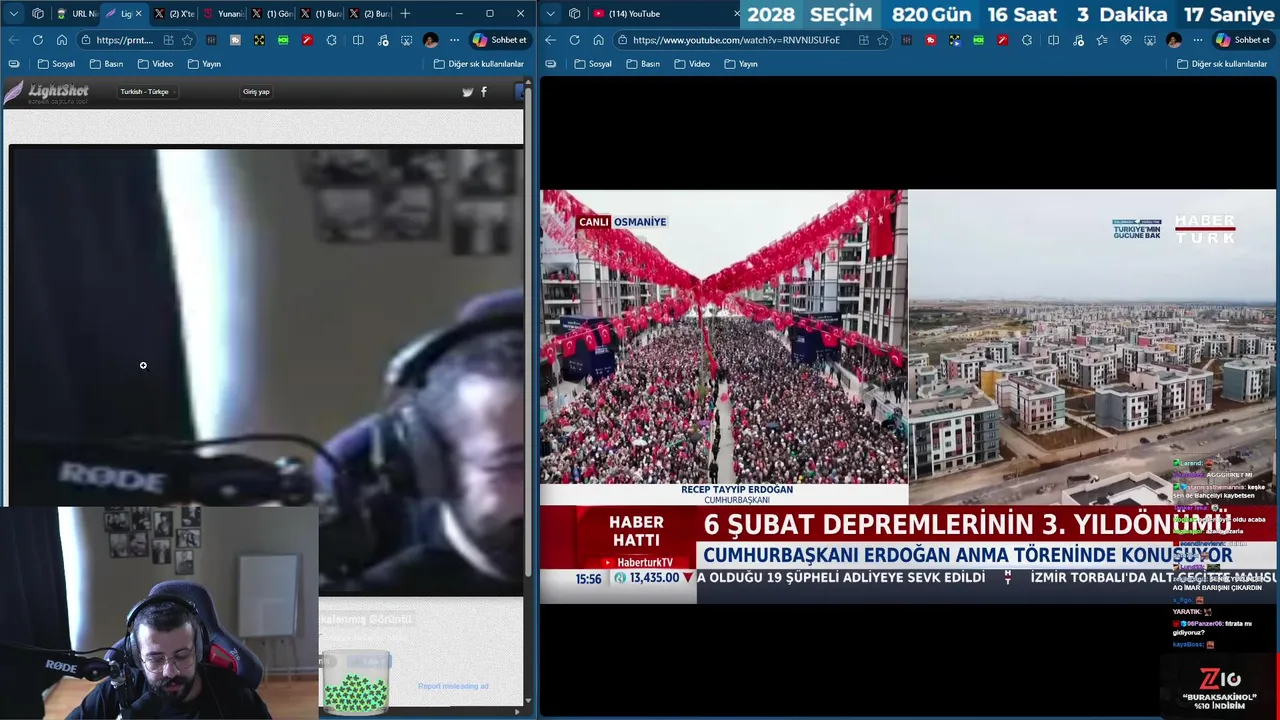
Task: Click 'Report misleading ad' link
Action: click(x=453, y=686)
